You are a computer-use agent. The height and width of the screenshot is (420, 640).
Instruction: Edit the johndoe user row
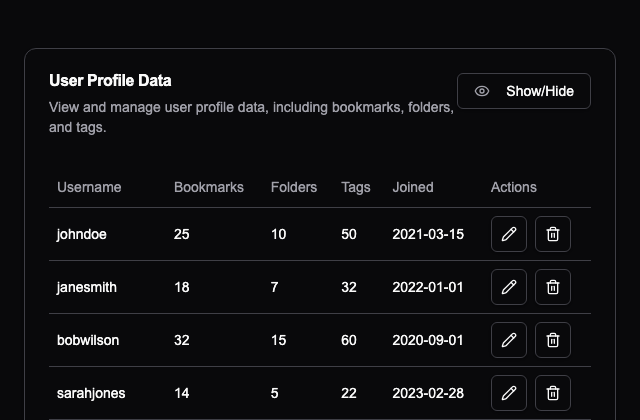pos(509,234)
